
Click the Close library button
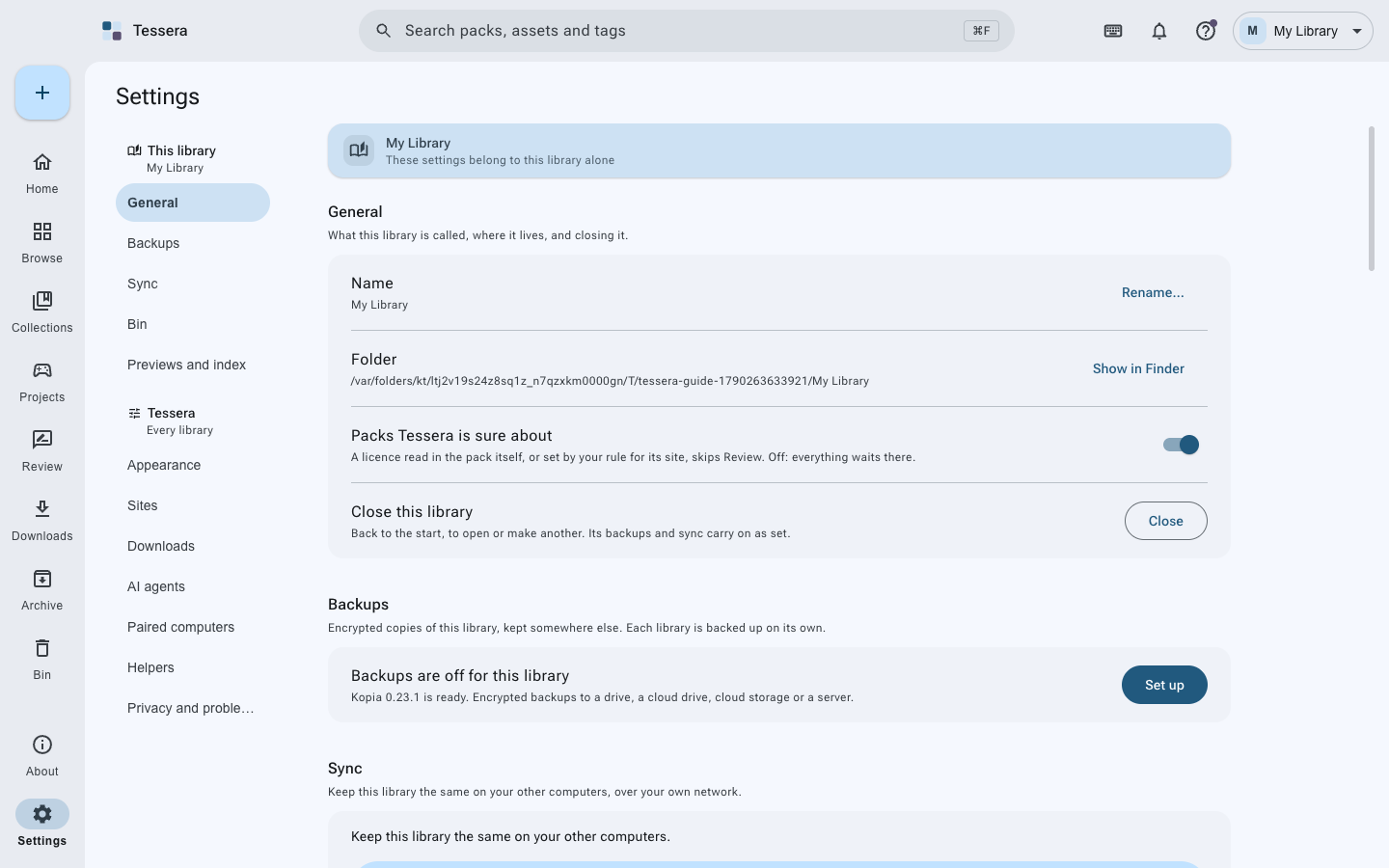pyautogui.click(x=1165, y=521)
